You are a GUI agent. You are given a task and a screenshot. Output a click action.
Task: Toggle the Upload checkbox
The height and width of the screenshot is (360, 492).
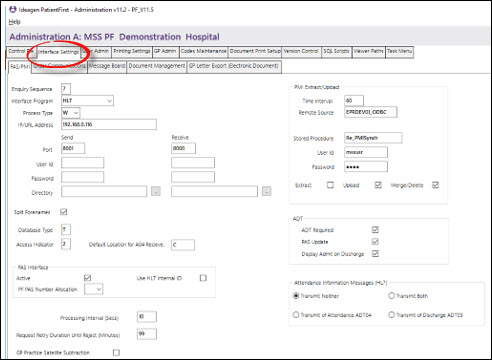378,185
